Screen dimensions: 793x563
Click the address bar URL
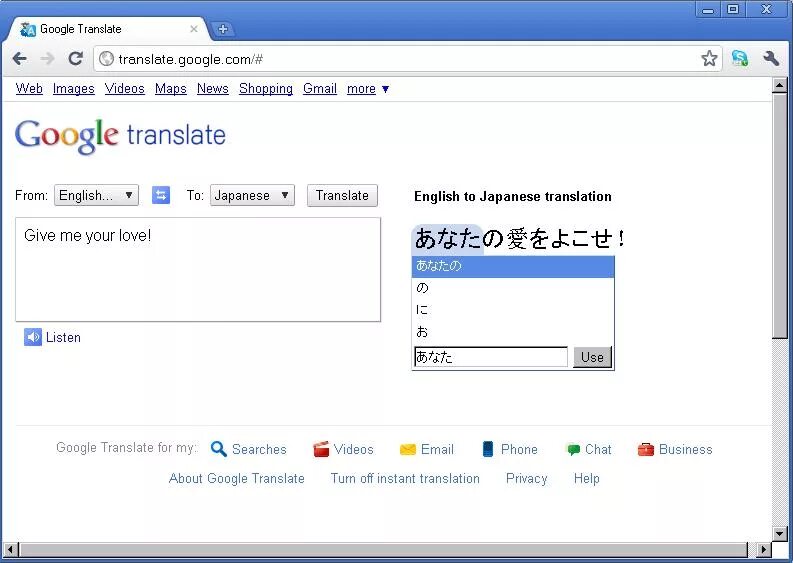(191, 60)
